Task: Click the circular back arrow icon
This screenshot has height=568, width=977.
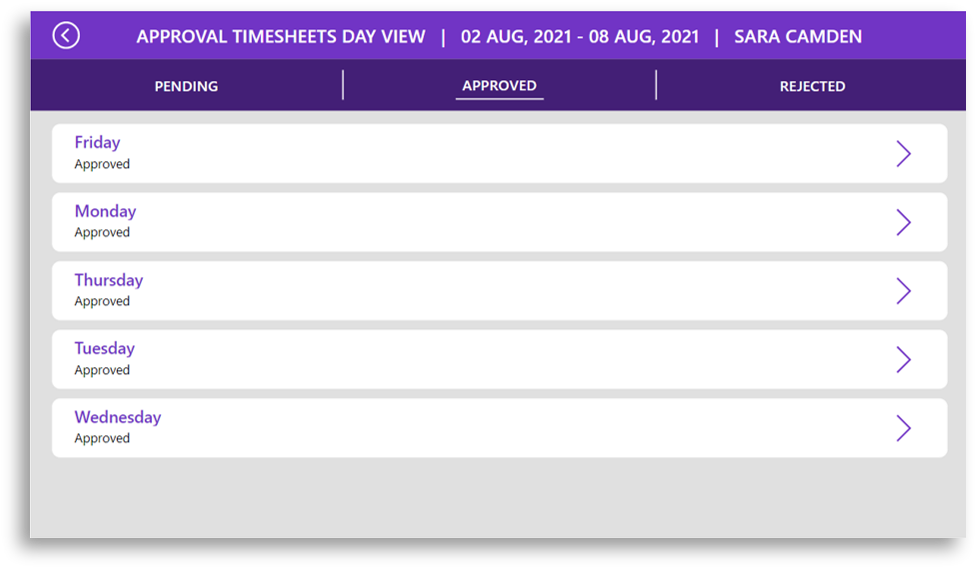Action: point(66,36)
